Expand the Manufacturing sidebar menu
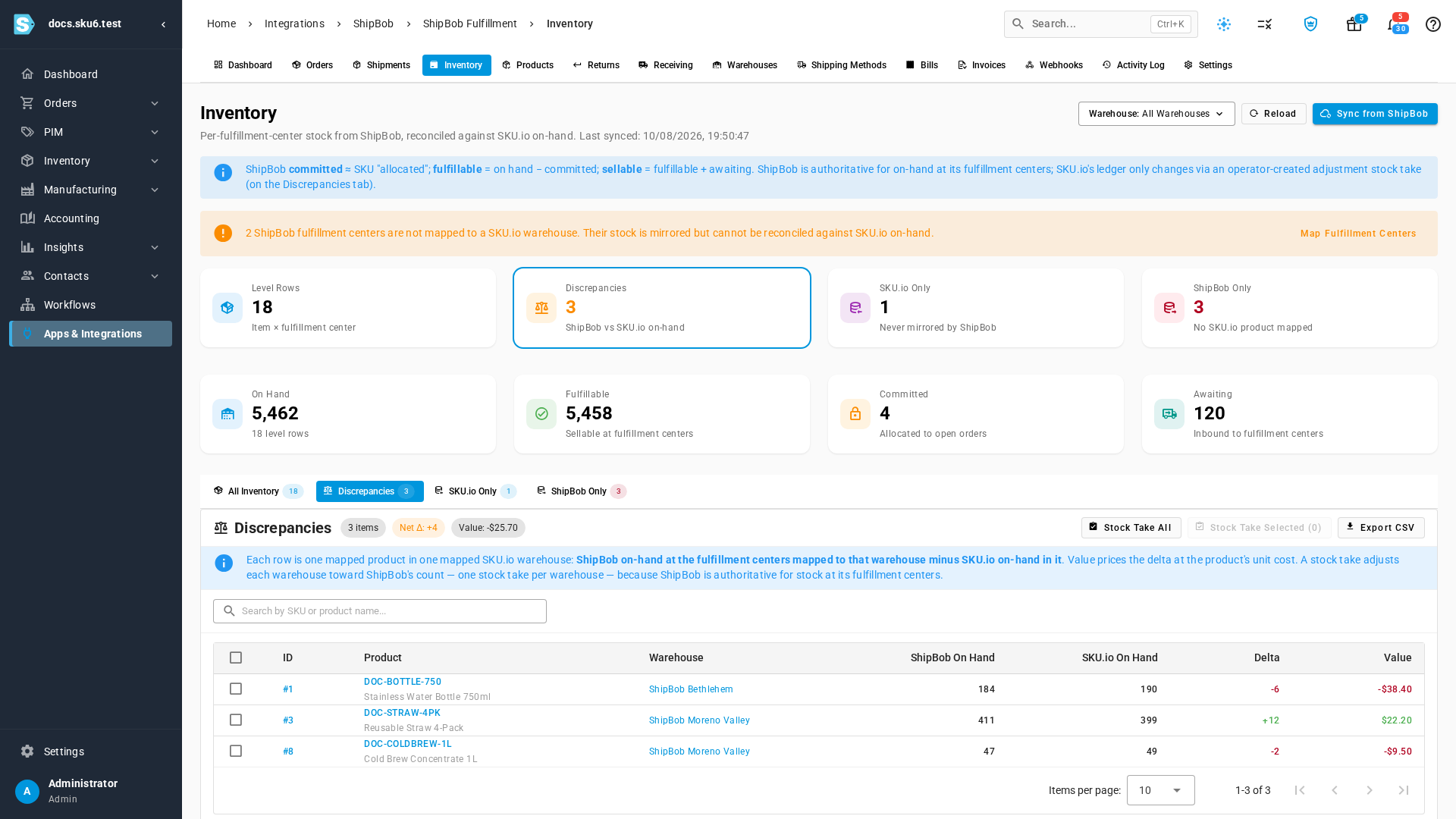The width and height of the screenshot is (1456, 819). (x=91, y=190)
